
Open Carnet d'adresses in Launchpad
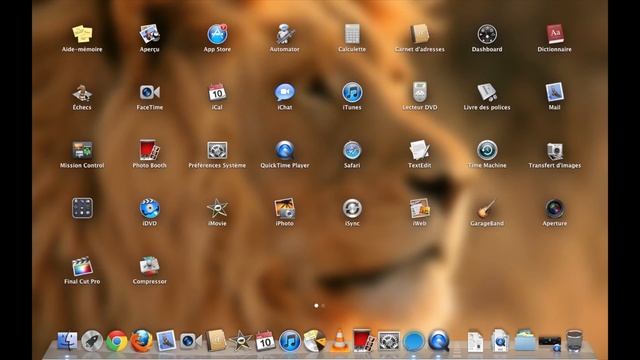420,34
